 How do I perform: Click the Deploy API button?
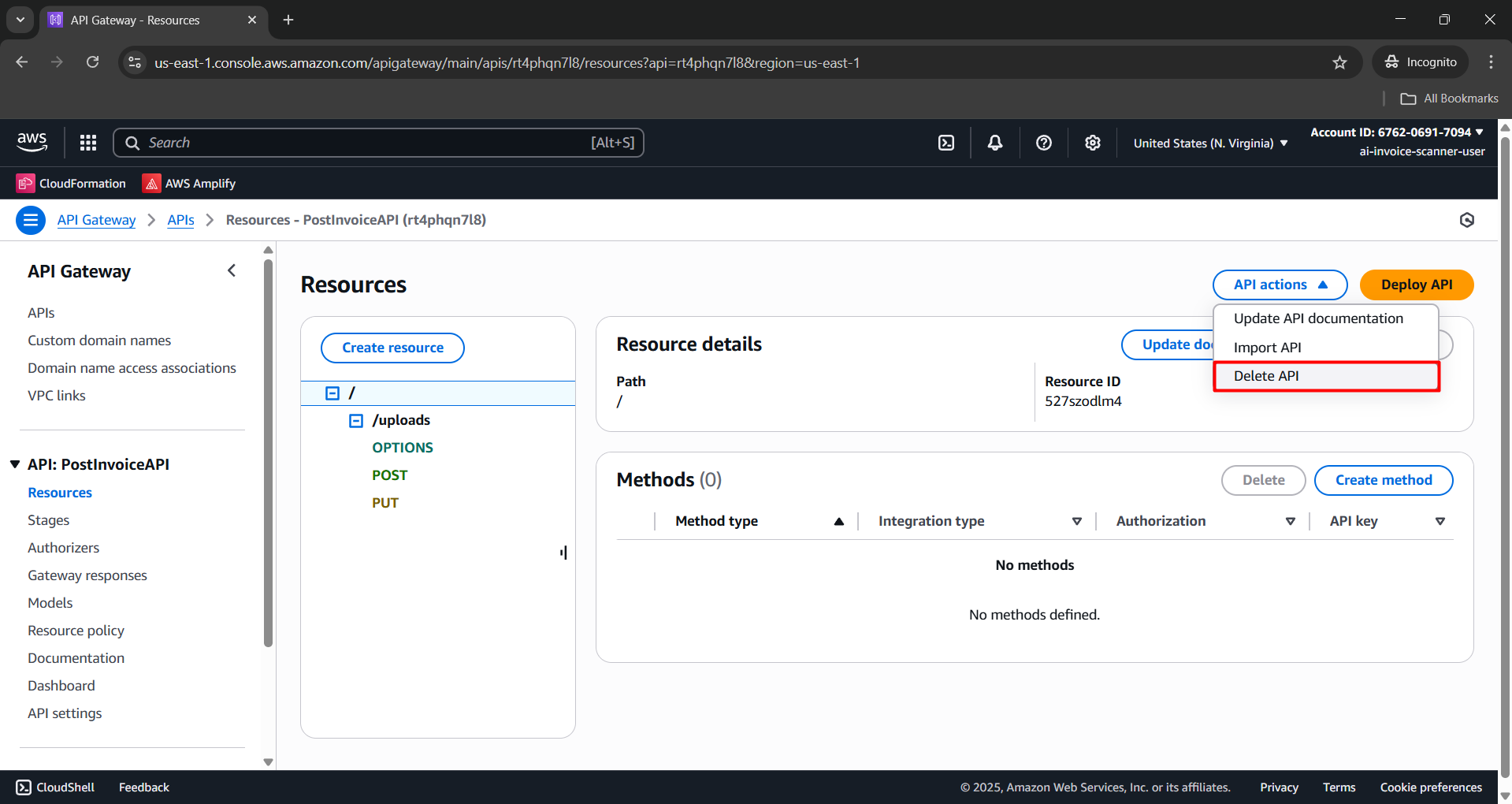[1416, 285]
